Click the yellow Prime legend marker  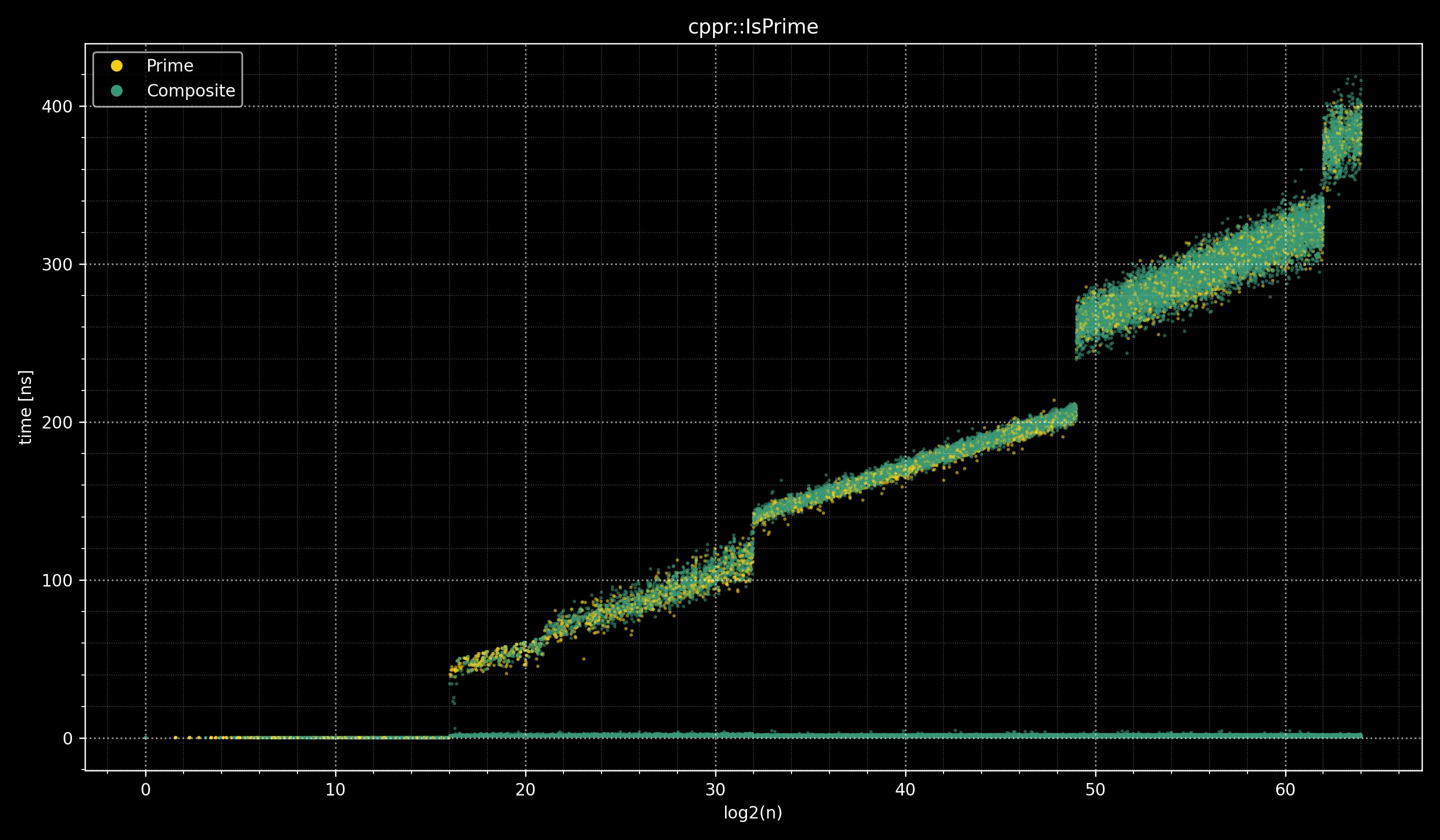pyautogui.click(x=116, y=65)
